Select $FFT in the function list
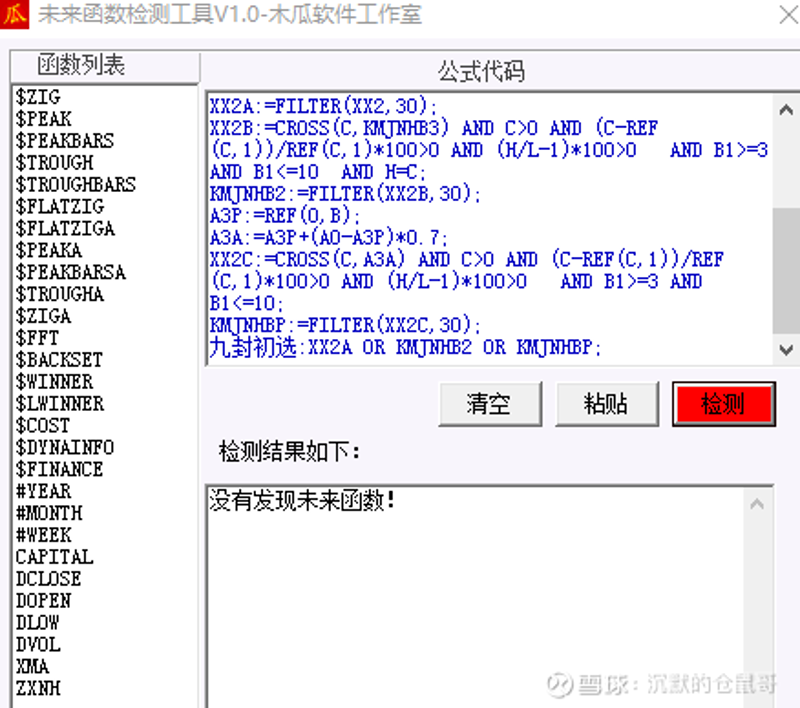This screenshot has height=708, width=800. point(37,338)
